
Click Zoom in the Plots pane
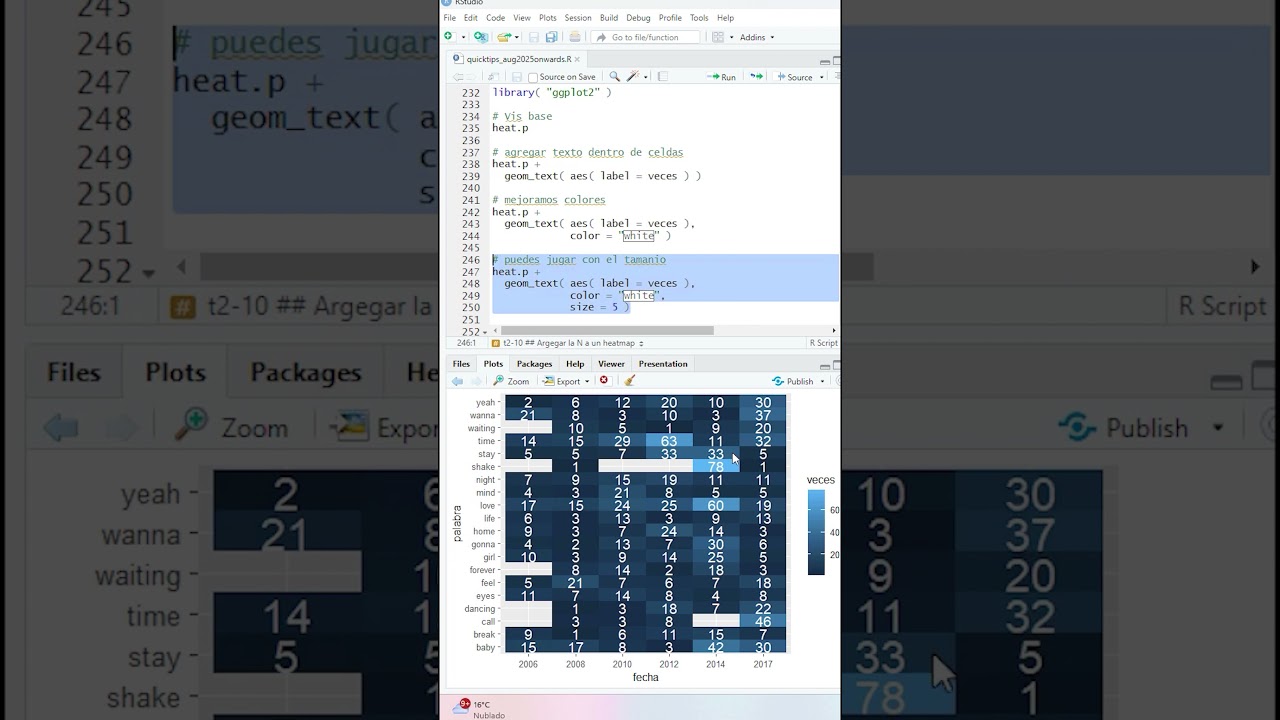click(x=511, y=381)
